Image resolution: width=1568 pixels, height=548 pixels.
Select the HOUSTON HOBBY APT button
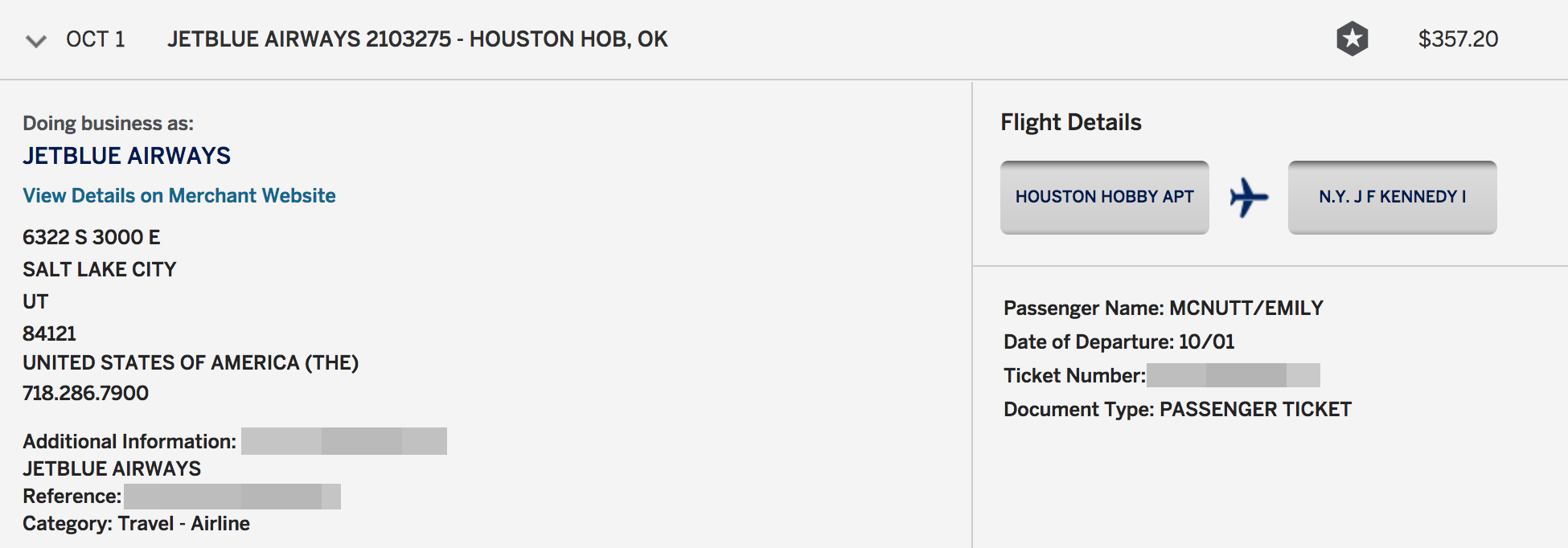point(1104,198)
